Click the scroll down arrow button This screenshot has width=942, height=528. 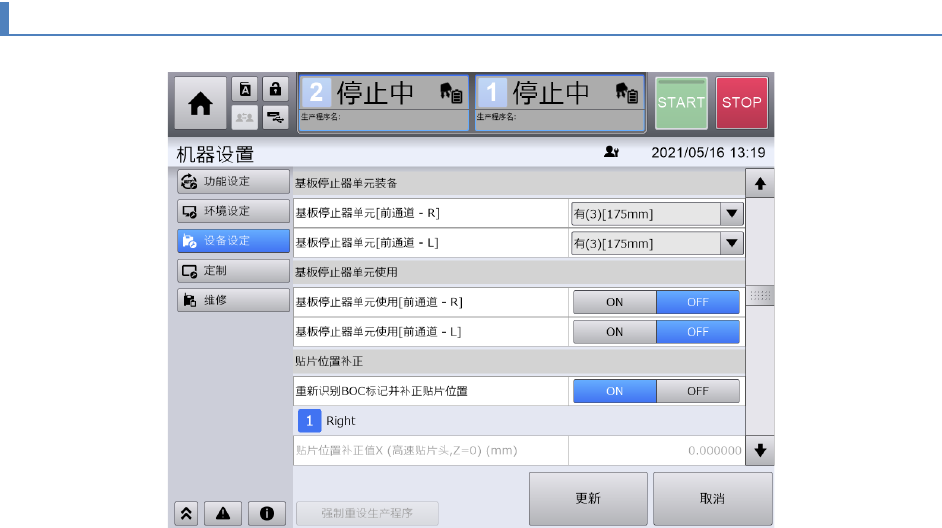[x=760, y=451]
